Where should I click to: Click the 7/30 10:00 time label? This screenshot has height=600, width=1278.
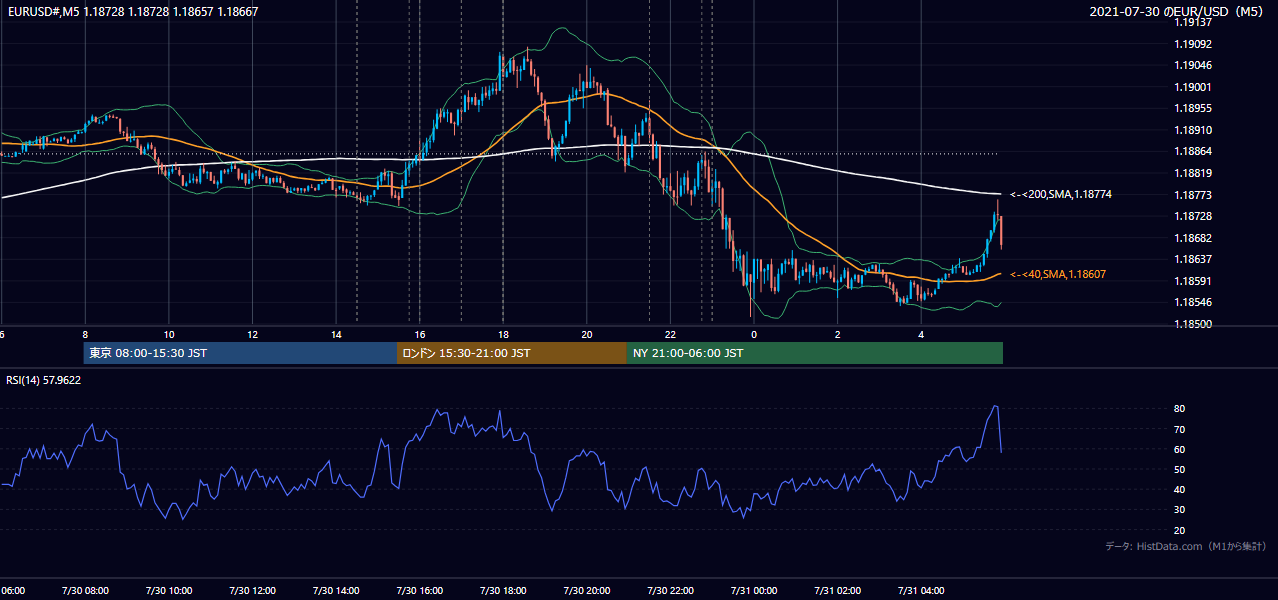168,591
